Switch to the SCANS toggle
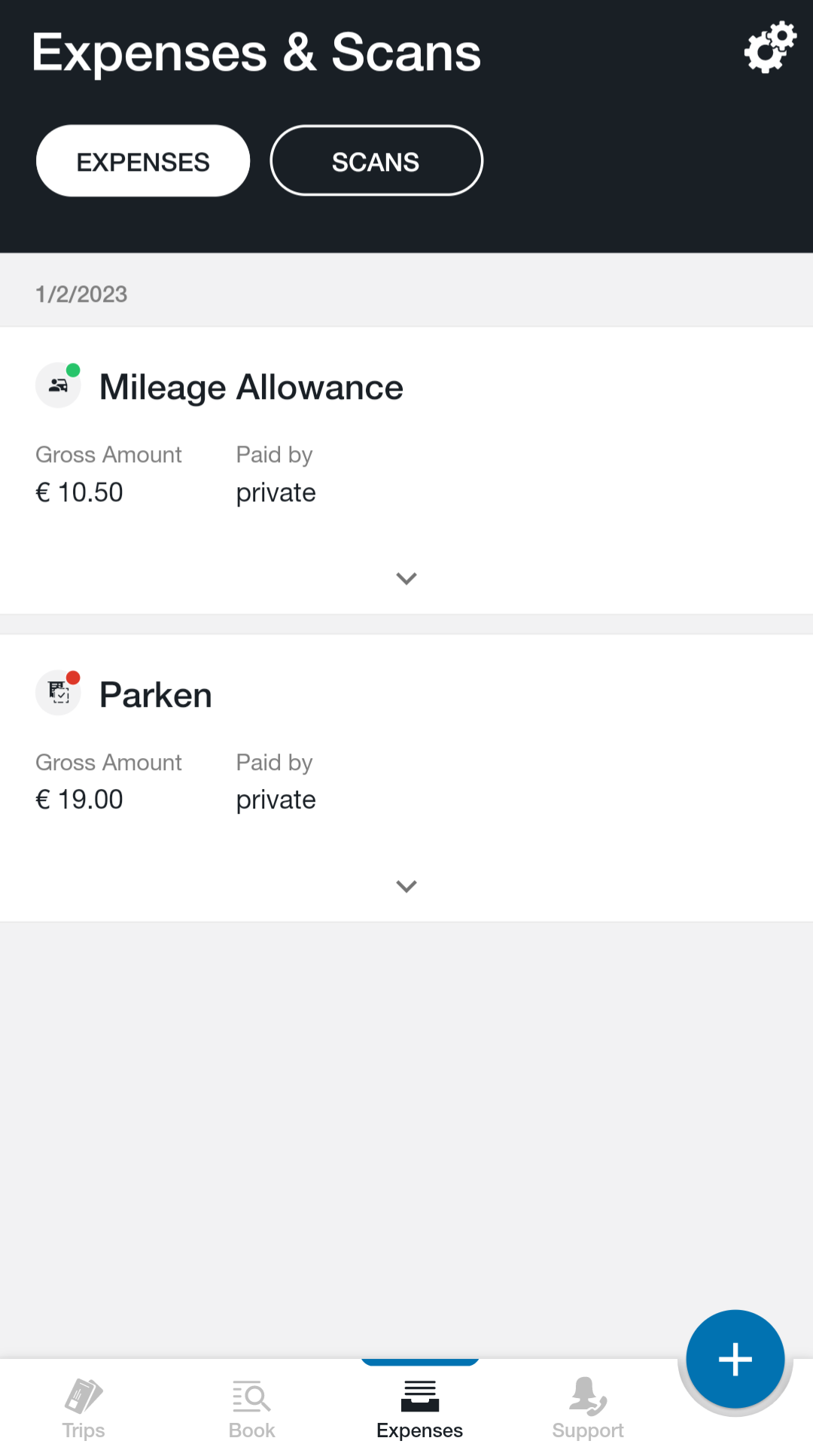The width and height of the screenshot is (813, 1456). (376, 161)
